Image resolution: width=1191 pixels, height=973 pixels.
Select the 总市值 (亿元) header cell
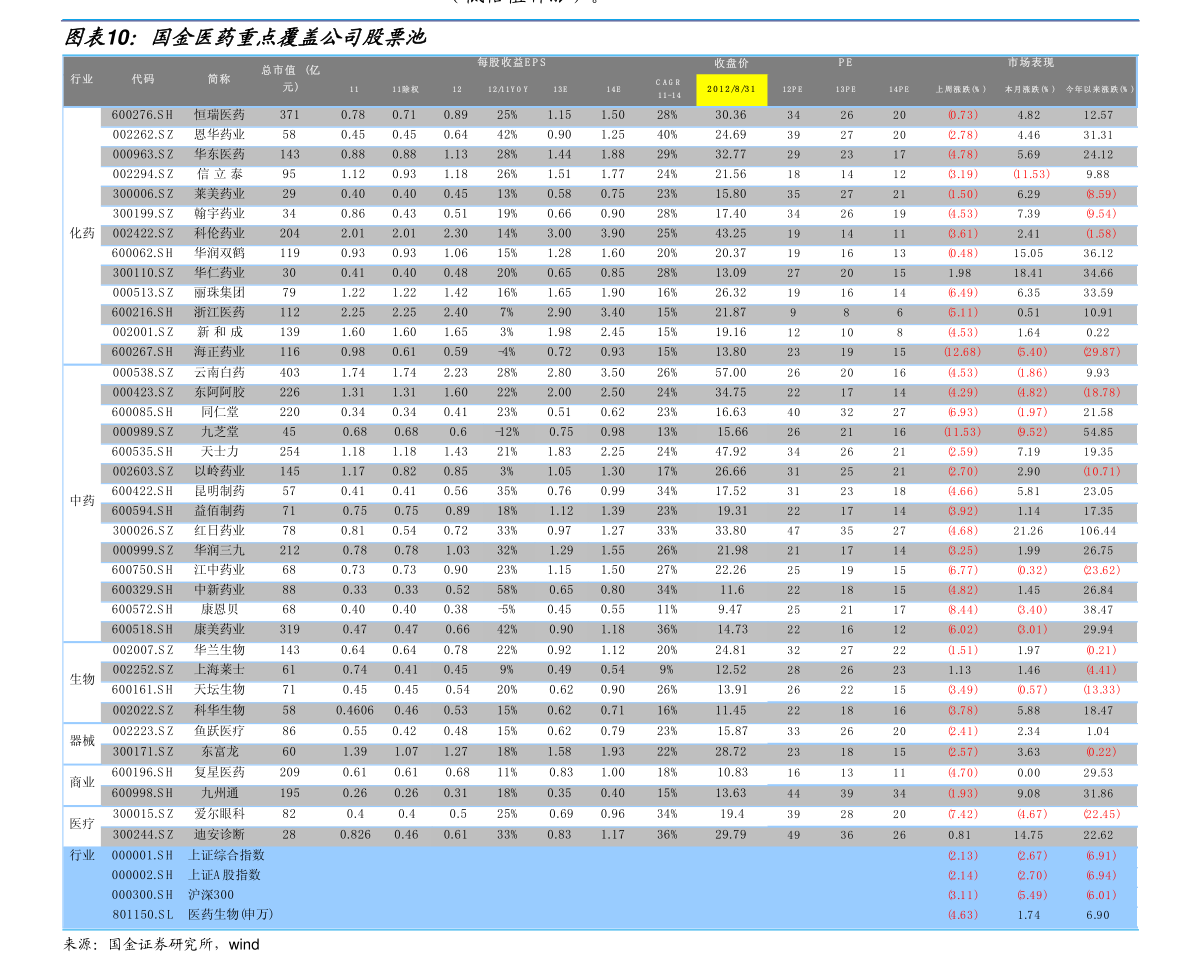pos(289,77)
